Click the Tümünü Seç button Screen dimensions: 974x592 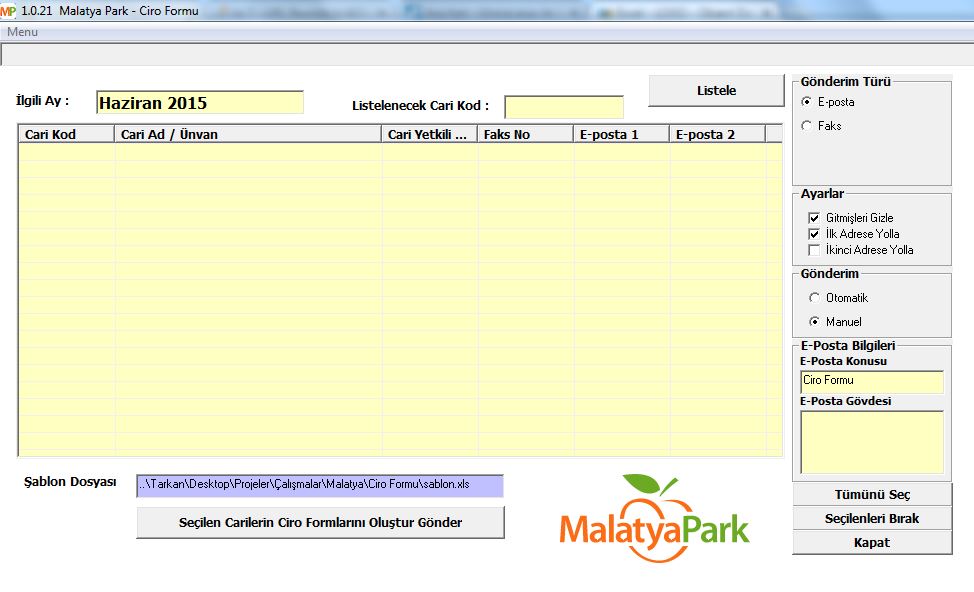(872, 495)
